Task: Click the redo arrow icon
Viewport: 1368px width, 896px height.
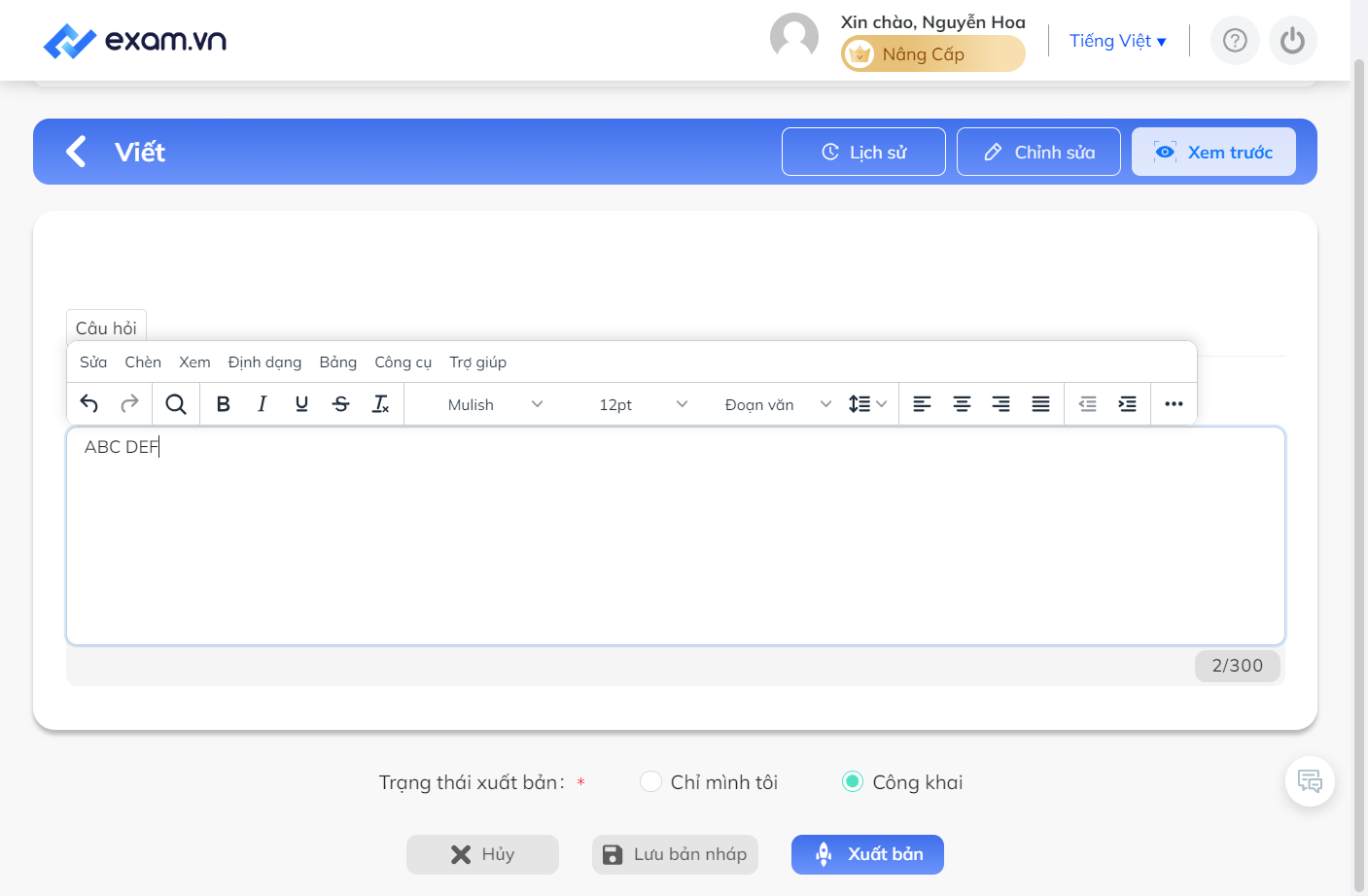Action: [129, 404]
